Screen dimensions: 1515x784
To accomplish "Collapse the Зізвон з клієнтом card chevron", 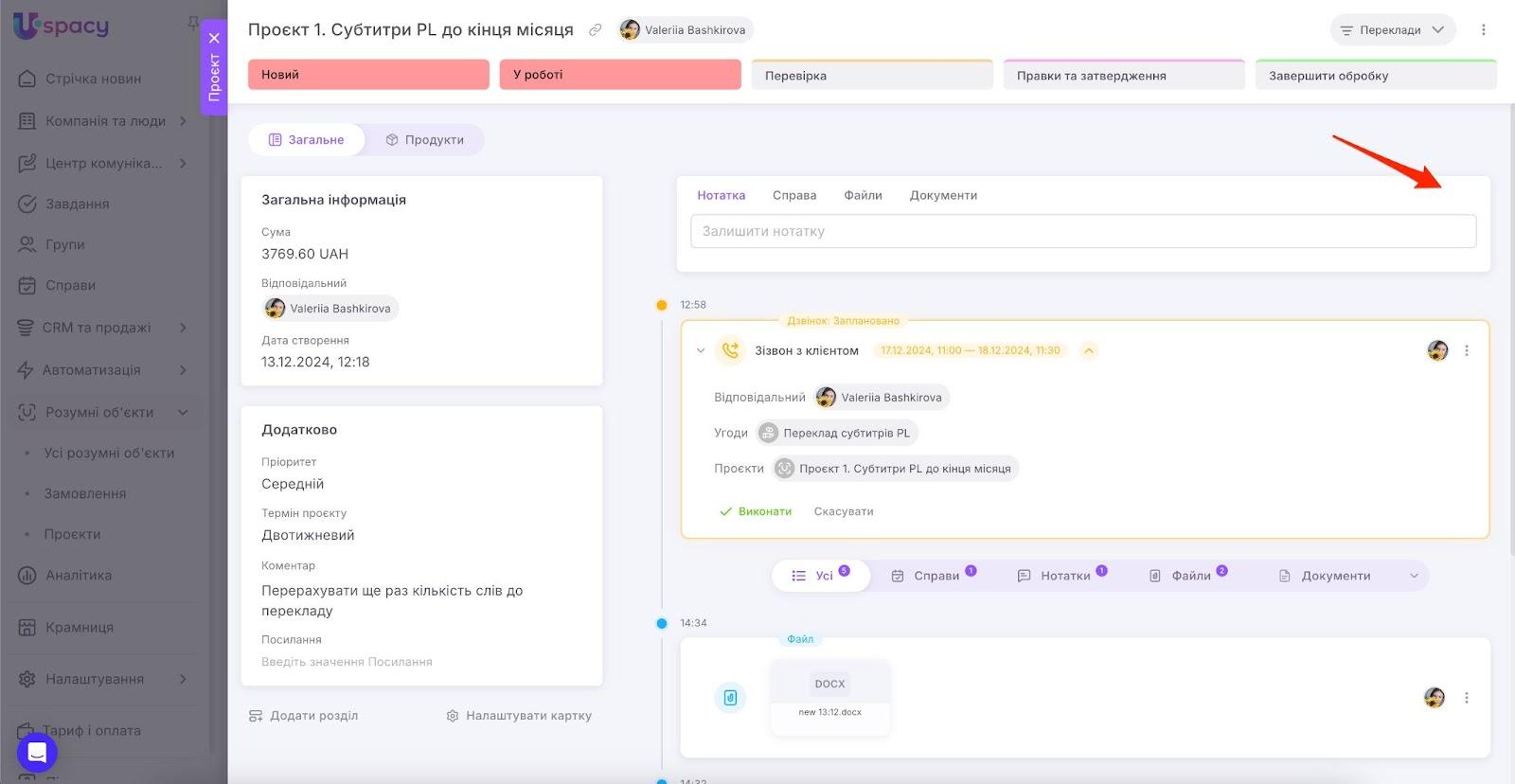I will pos(701,350).
